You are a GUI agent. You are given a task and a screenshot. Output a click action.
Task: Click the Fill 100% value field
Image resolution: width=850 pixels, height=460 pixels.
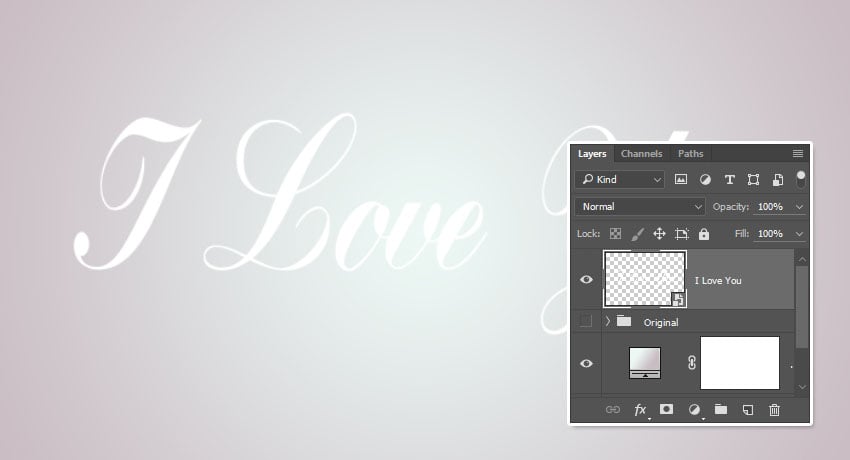[772, 234]
